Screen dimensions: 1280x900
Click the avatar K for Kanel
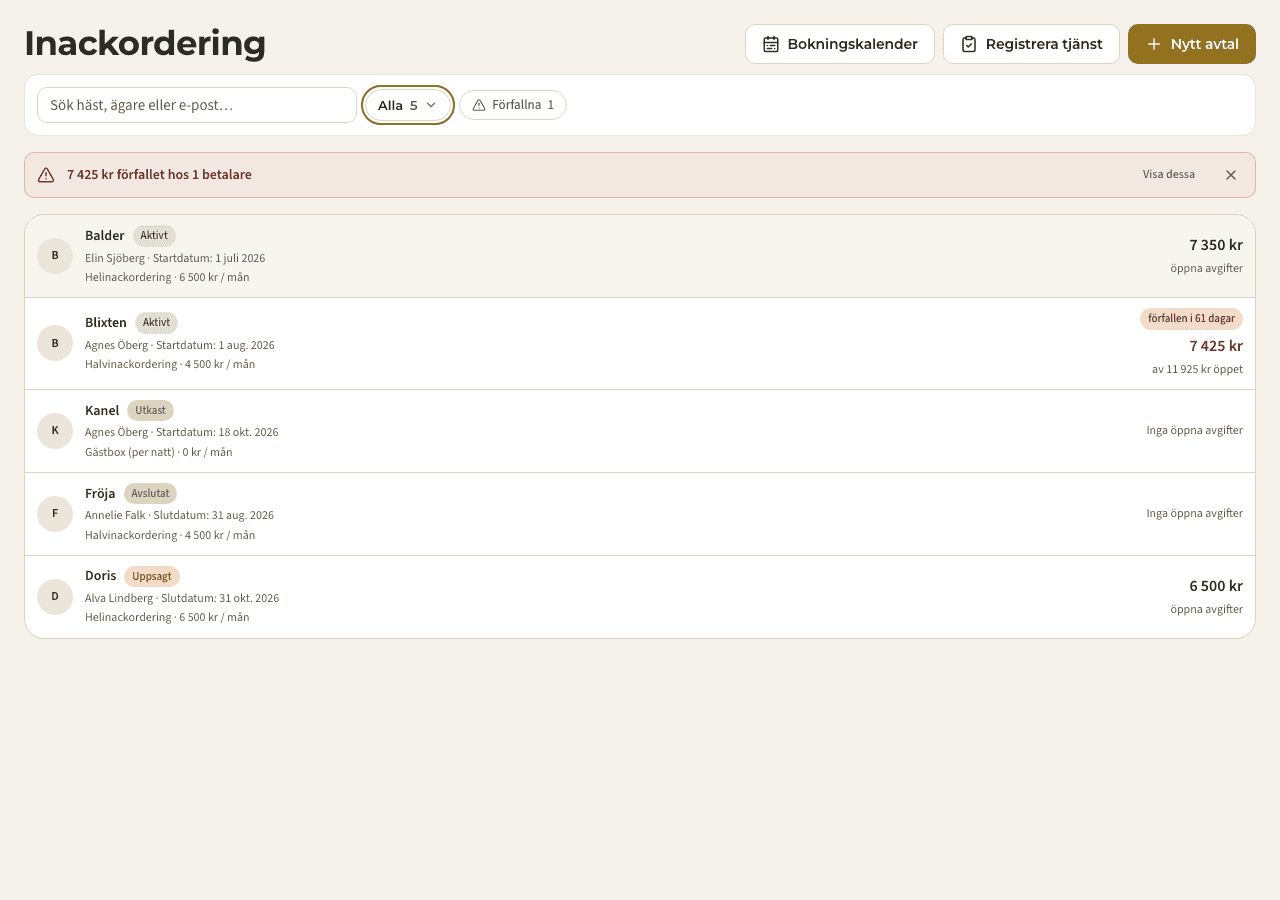[x=55, y=431]
